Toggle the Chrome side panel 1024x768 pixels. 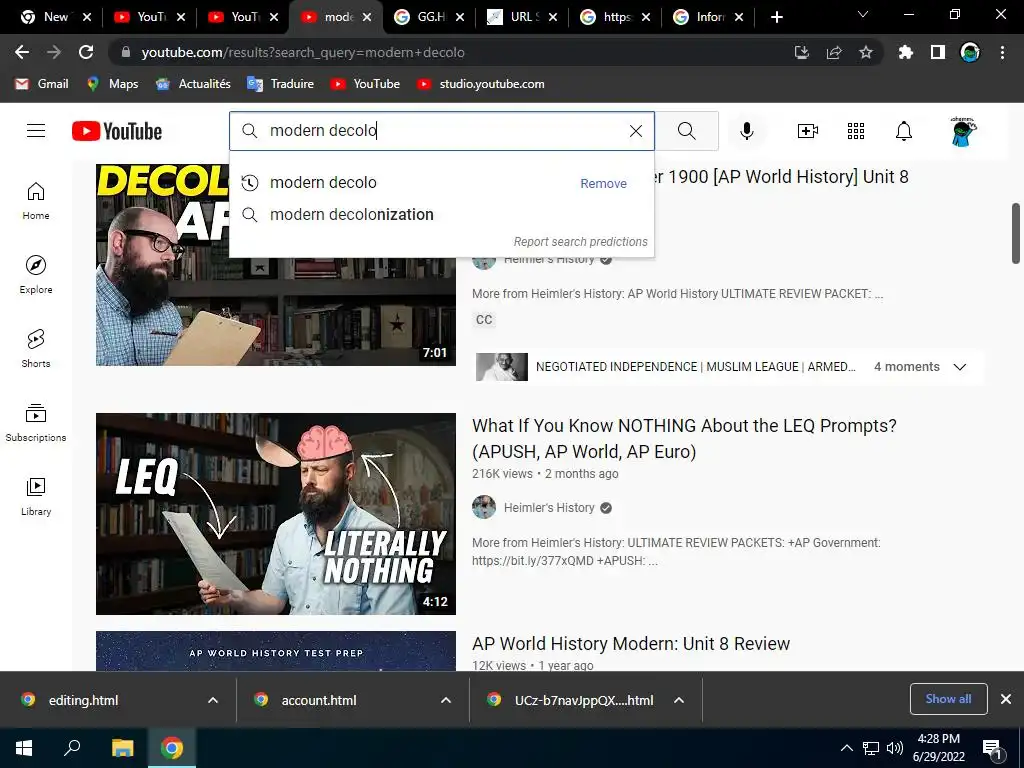point(938,52)
